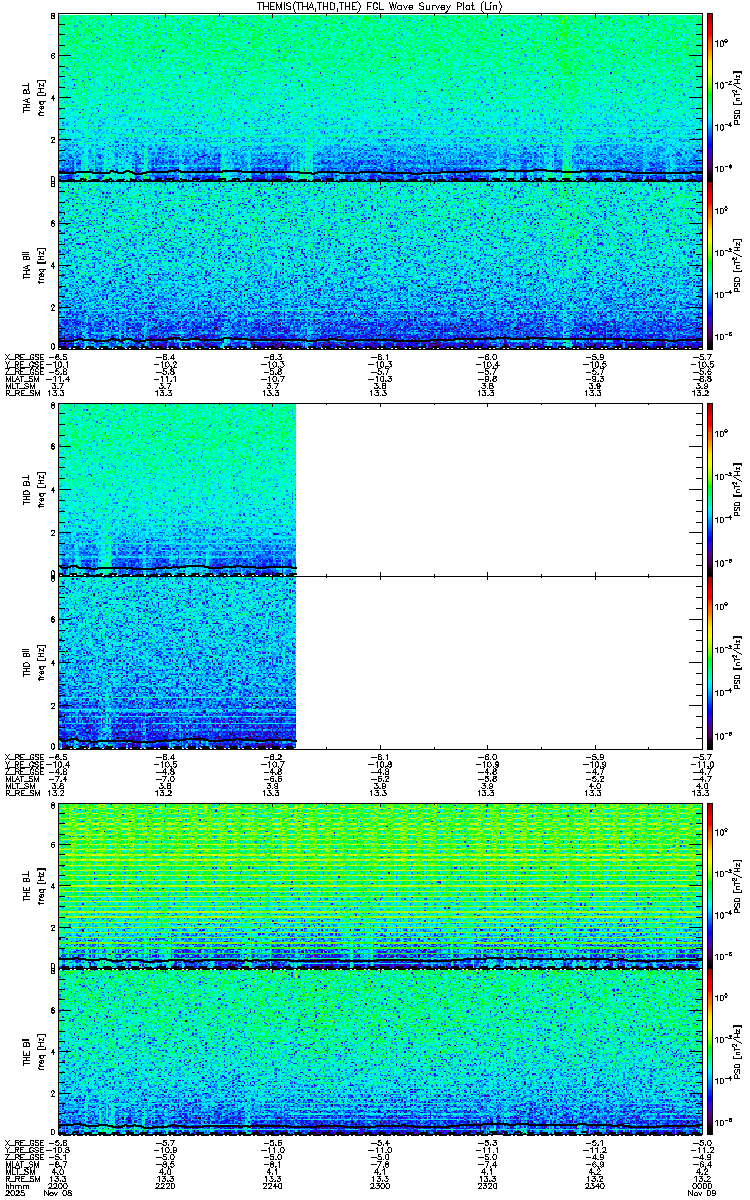
Task: Click the 2025 year label at bottom left
Action: click(x=15, y=1193)
